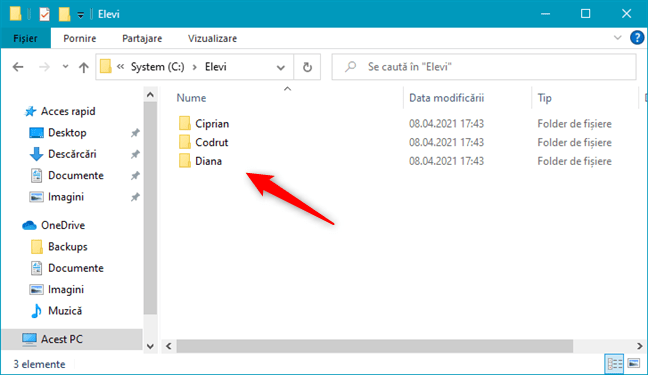648x375 pixels.
Task: Click the horizontal scrollbar thumb in file list
Action: pos(374,346)
